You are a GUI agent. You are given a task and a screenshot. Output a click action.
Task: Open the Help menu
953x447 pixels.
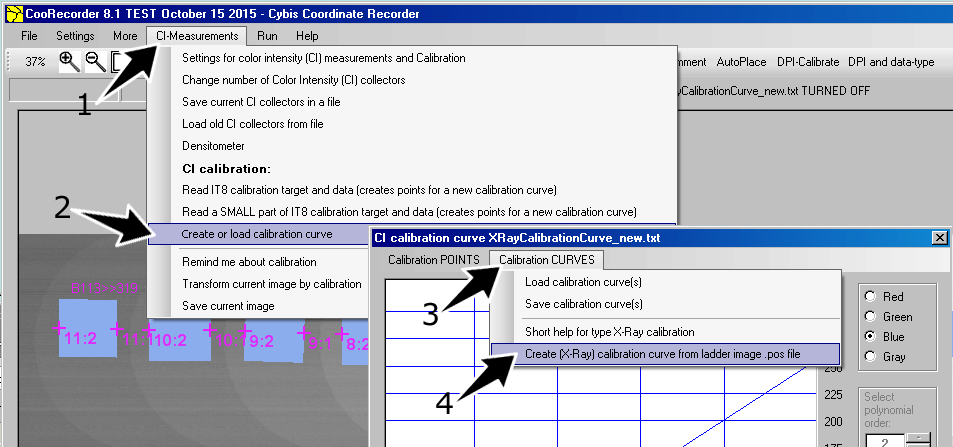307,36
